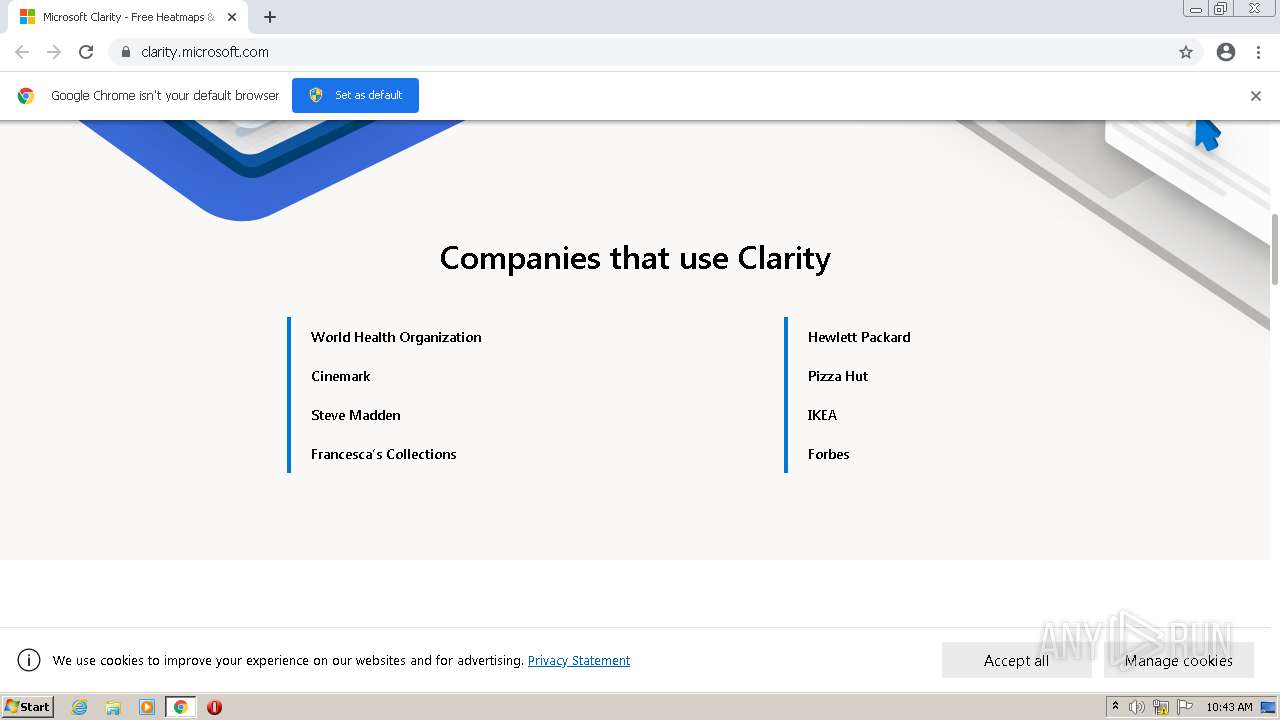Set Chrome as default browser
This screenshot has height=720, width=1280.
click(x=355, y=95)
